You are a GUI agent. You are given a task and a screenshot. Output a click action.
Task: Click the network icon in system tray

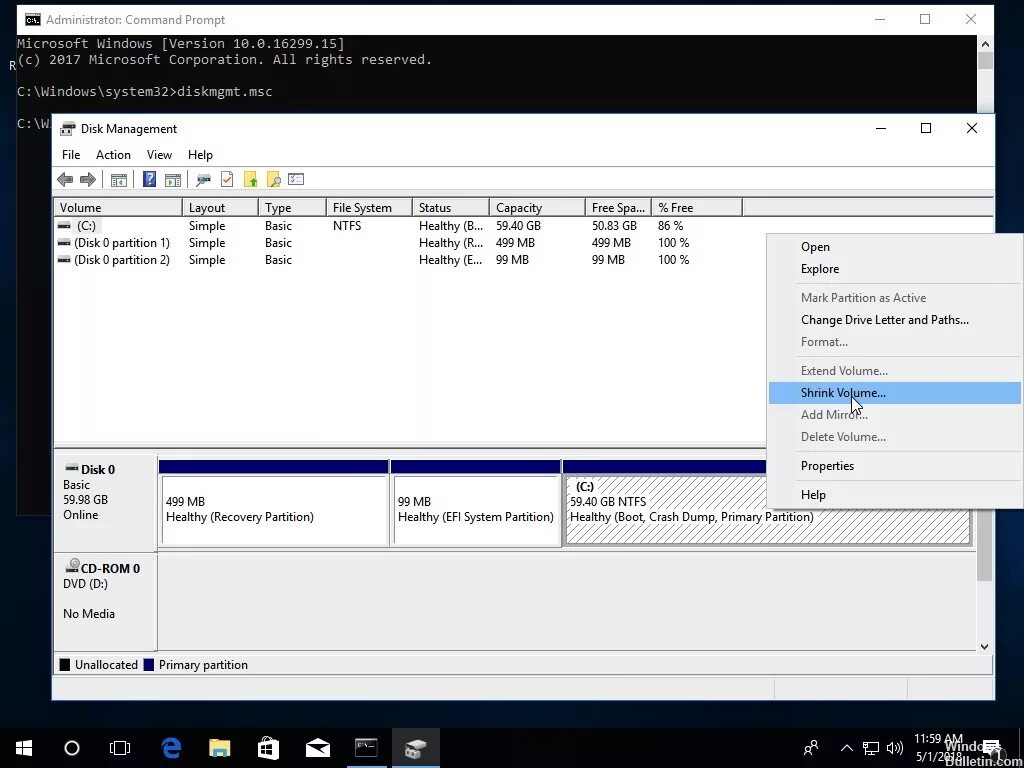(871, 748)
